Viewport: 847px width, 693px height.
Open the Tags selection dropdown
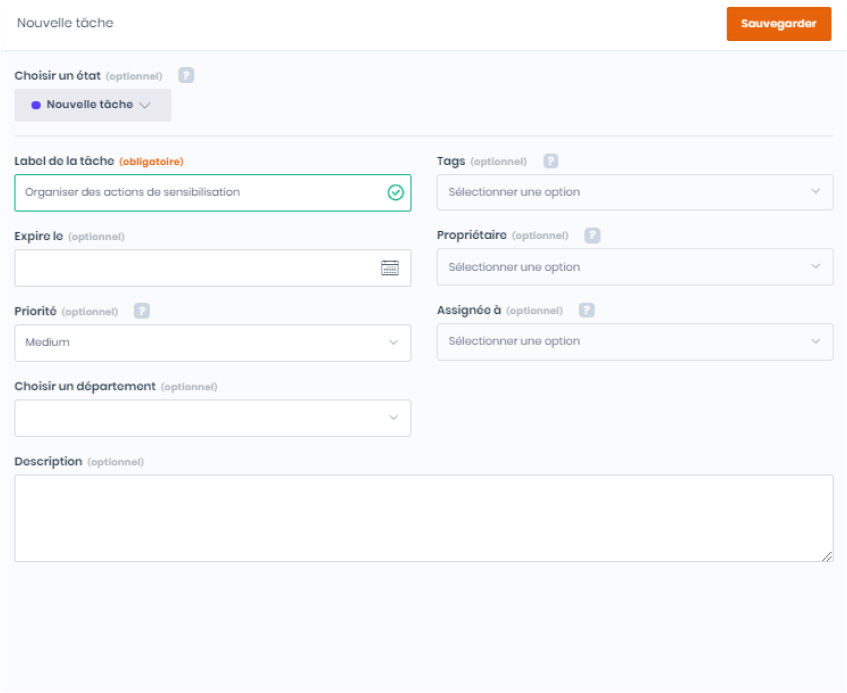point(634,192)
